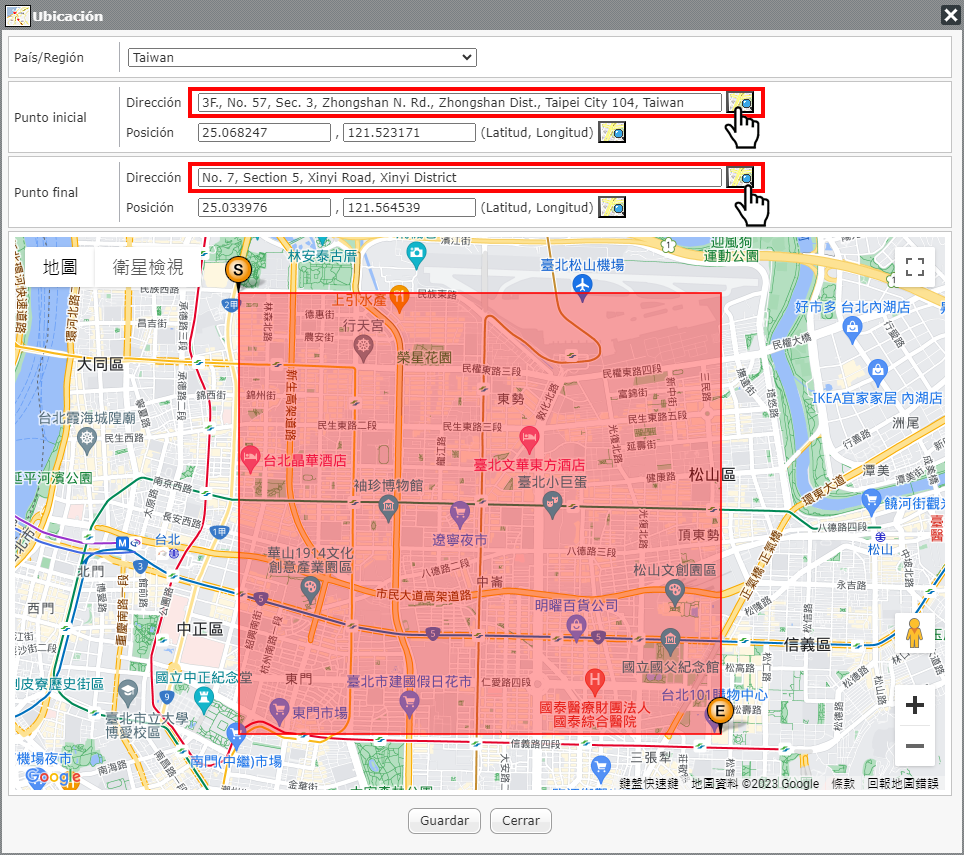Image resolution: width=964 pixels, height=855 pixels.
Task: Open the País/Región Taiwan dropdown
Action: 302,57
